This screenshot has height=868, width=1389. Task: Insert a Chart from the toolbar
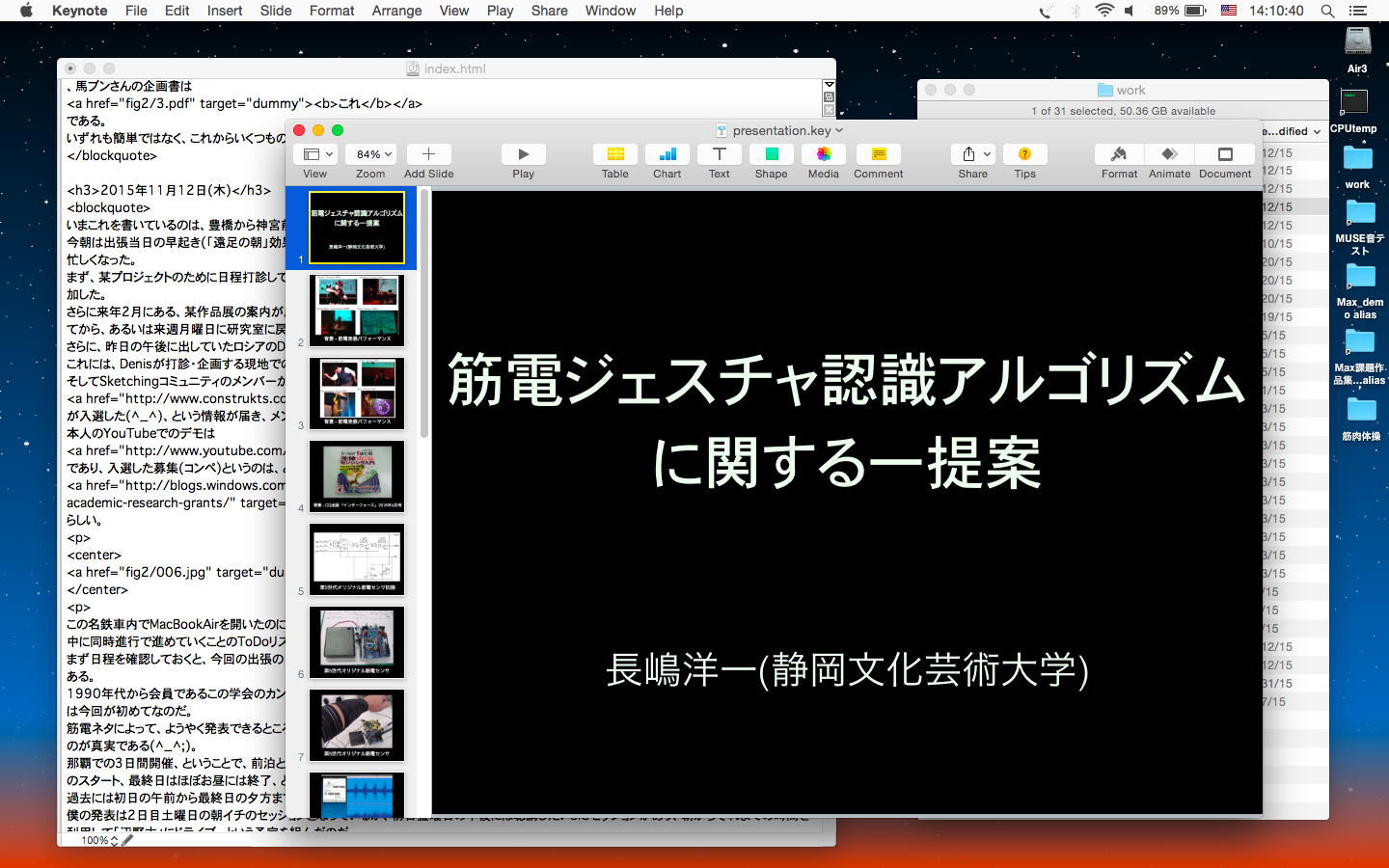click(667, 154)
